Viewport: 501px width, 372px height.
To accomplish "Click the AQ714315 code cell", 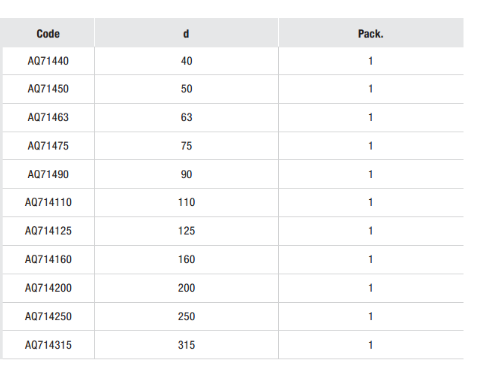I will 48,345.
